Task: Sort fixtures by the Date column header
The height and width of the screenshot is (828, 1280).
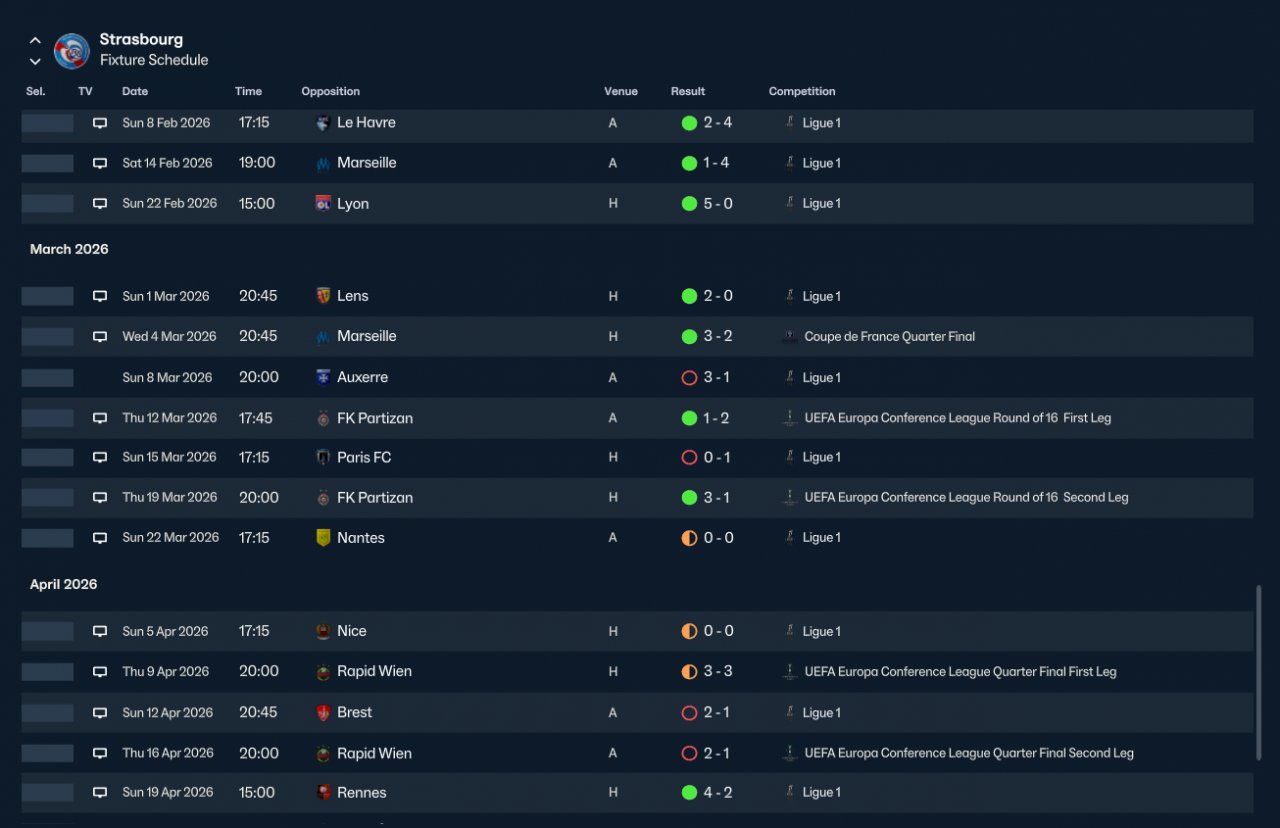Action: click(135, 91)
